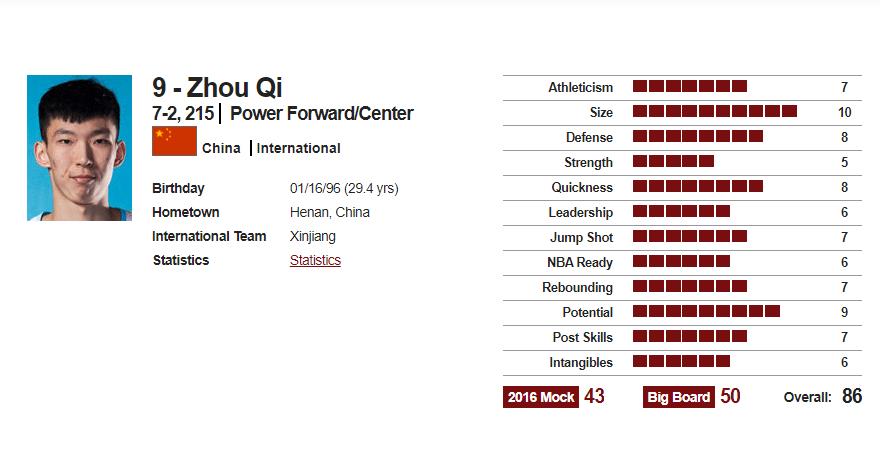Click the Overall score 86
The height and width of the screenshot is (457, 880).
point(852,396)
